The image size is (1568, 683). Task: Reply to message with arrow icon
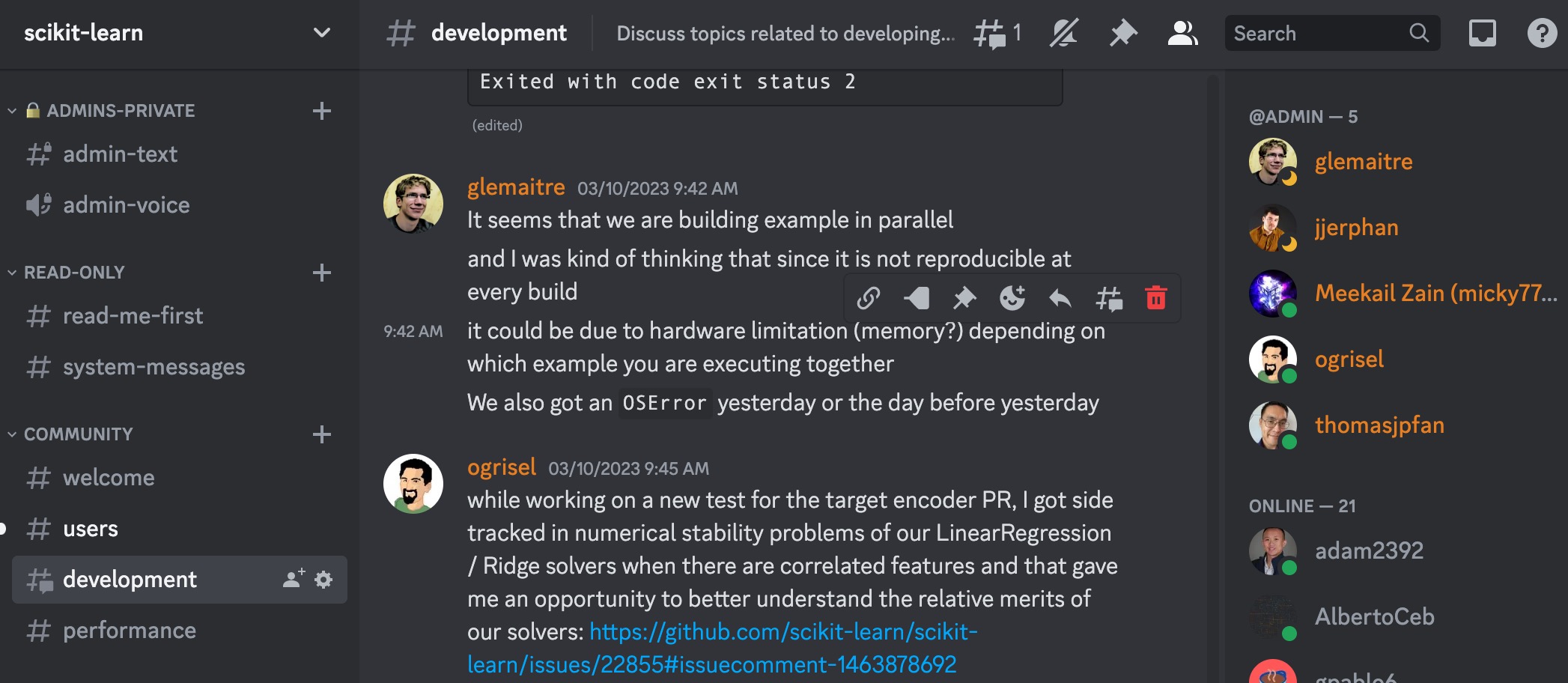(1060, 298)
